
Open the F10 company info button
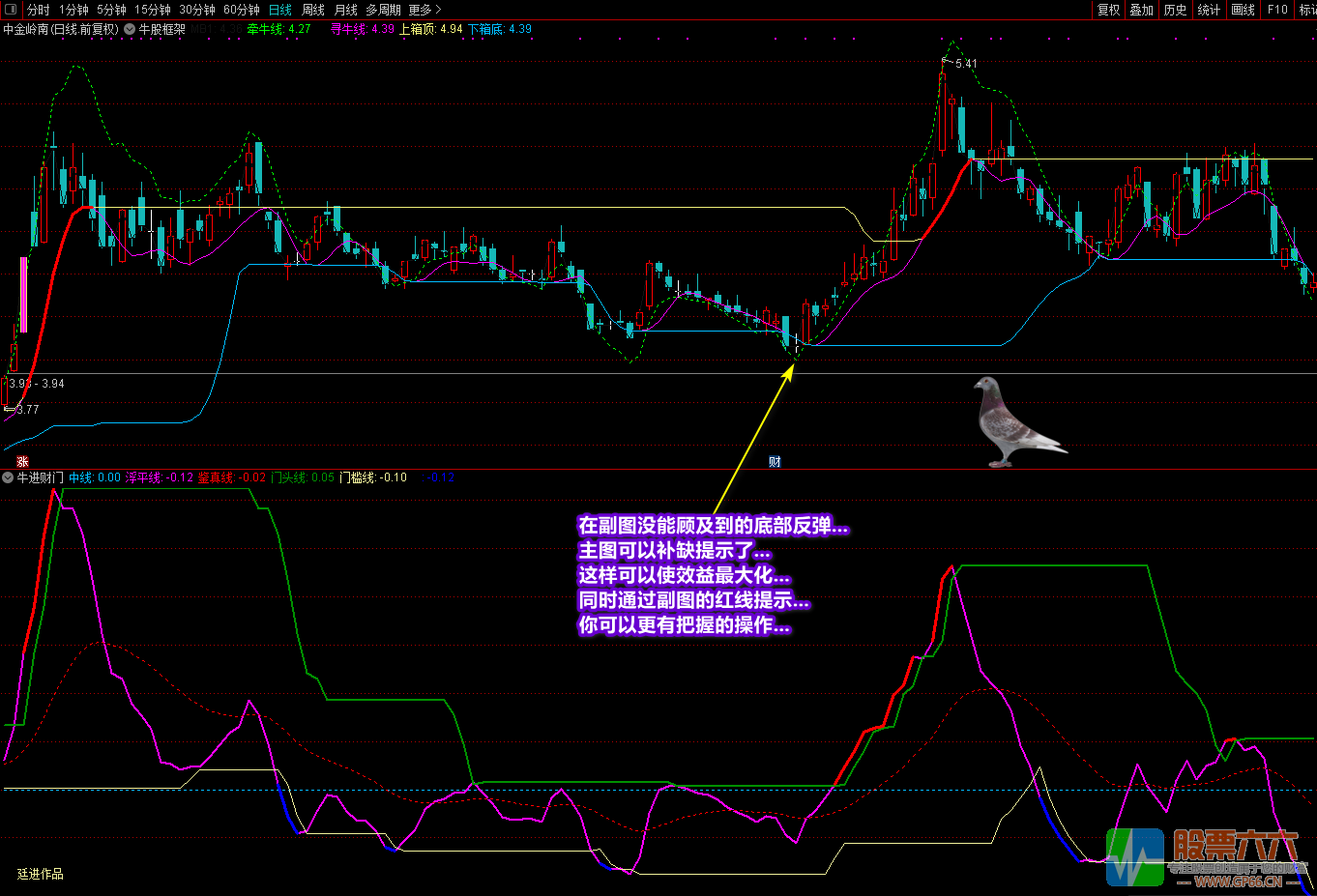tap(1277, 10)
